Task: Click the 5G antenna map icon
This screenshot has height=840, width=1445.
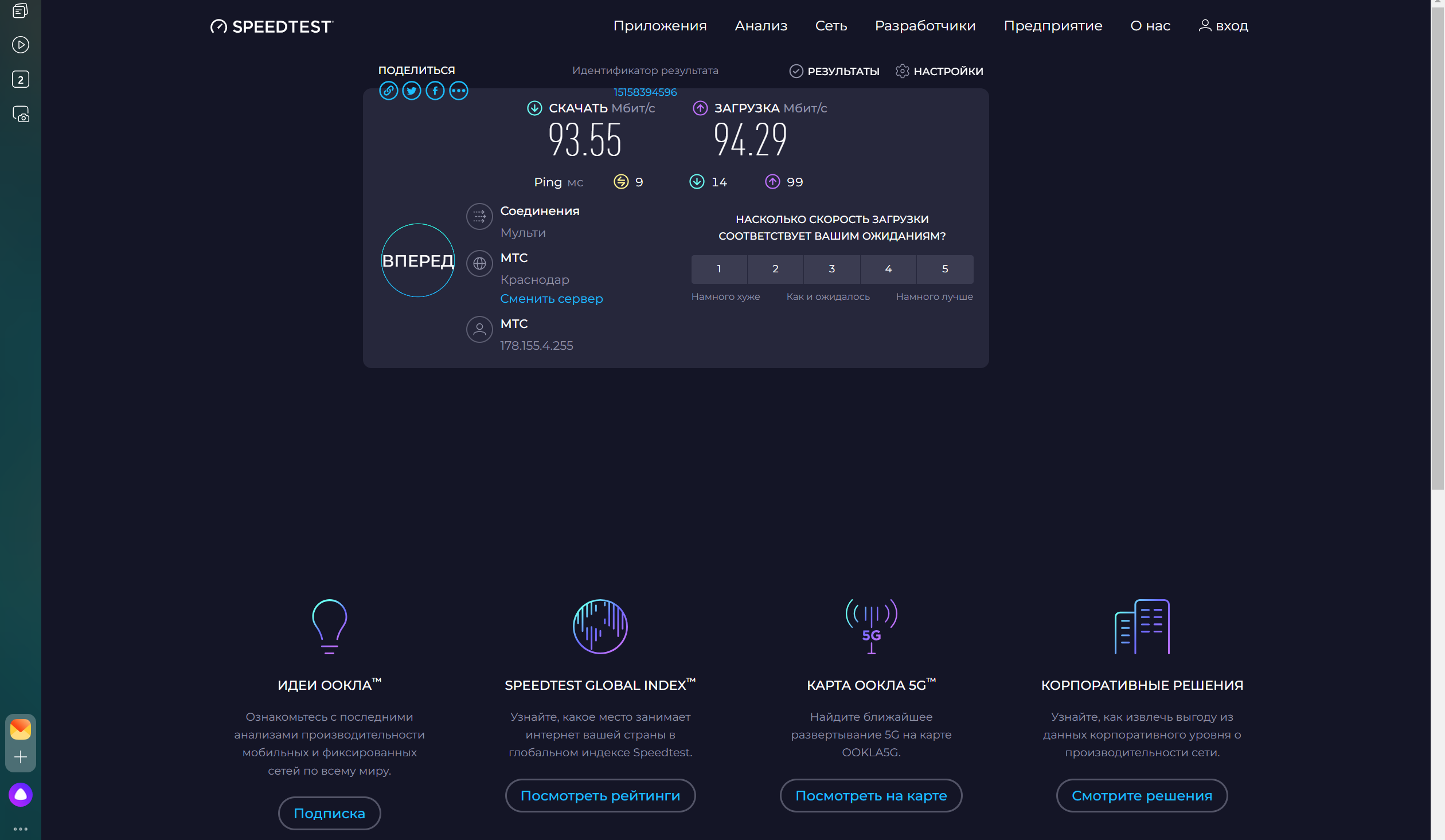Action: click(871, 626)
